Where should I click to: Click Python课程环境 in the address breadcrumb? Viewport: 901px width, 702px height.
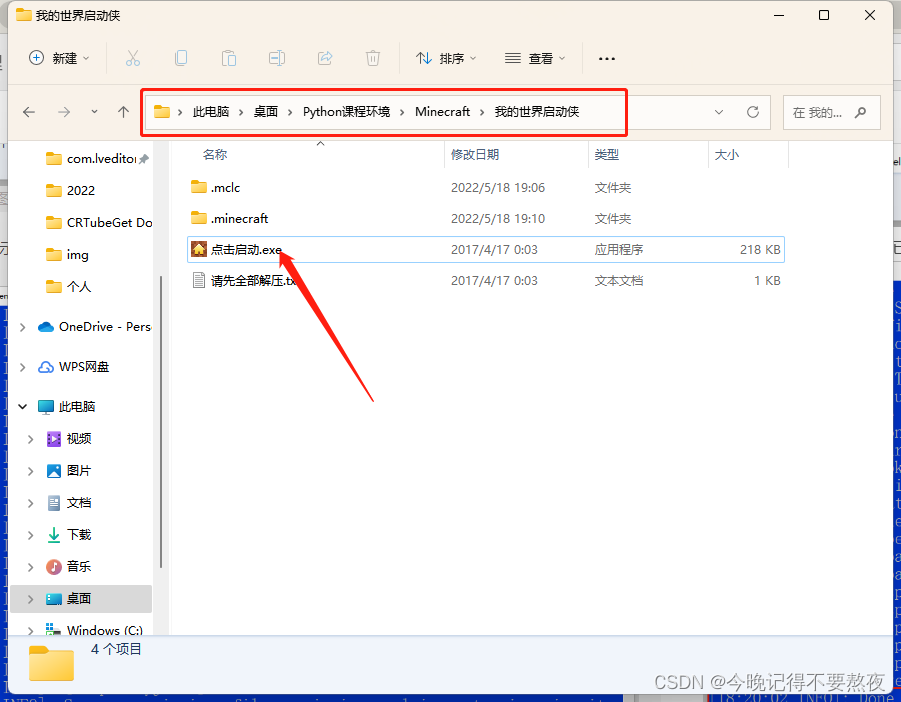click(346, 112)
